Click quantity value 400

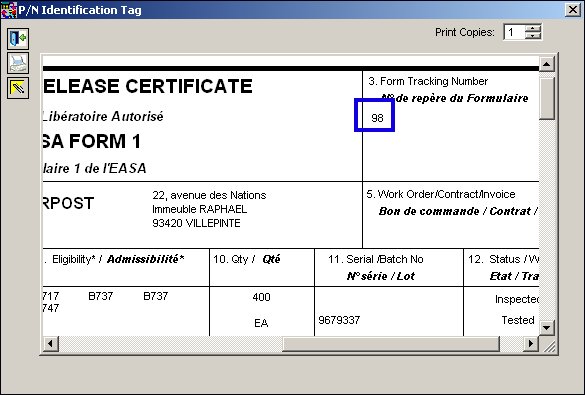261,297
